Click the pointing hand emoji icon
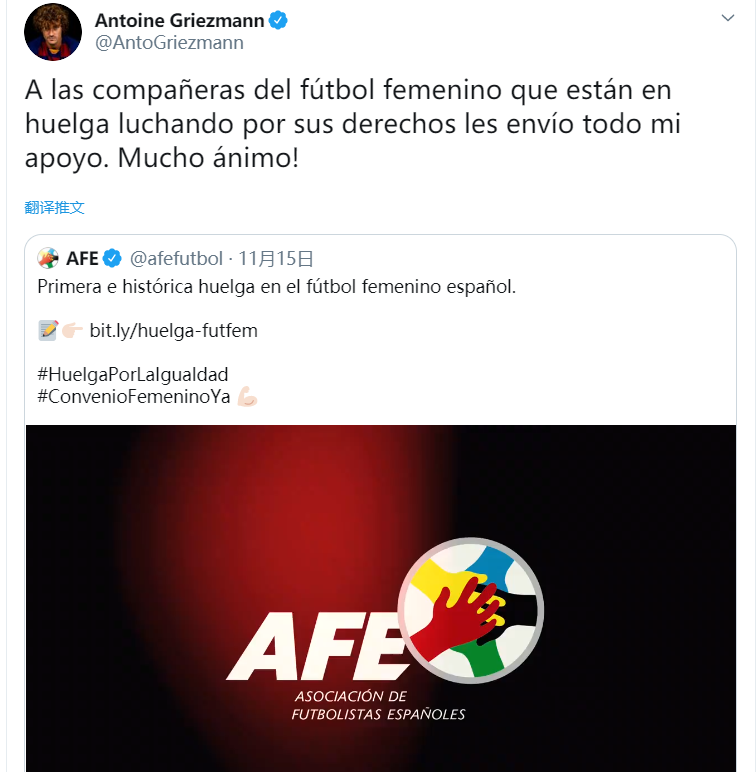Viewport: 756px width, 772px height. (x=72, y=330)
